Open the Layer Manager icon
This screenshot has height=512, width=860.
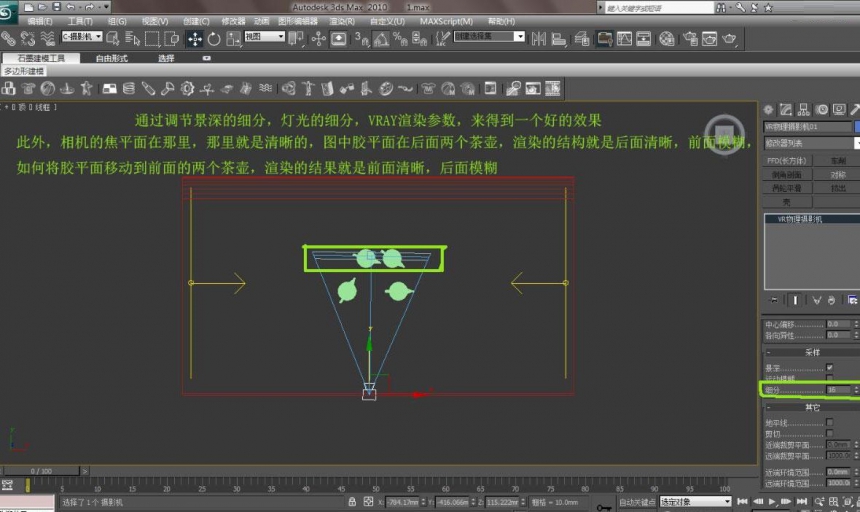point(582,38)
